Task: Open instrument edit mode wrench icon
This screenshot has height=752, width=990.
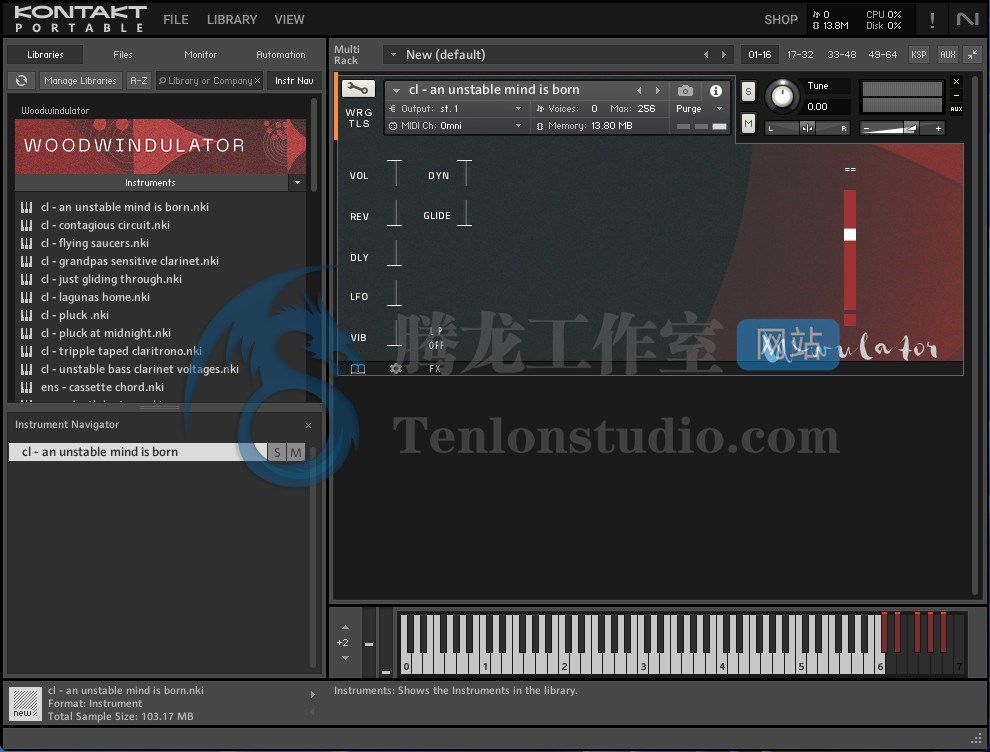Action: 358,89
